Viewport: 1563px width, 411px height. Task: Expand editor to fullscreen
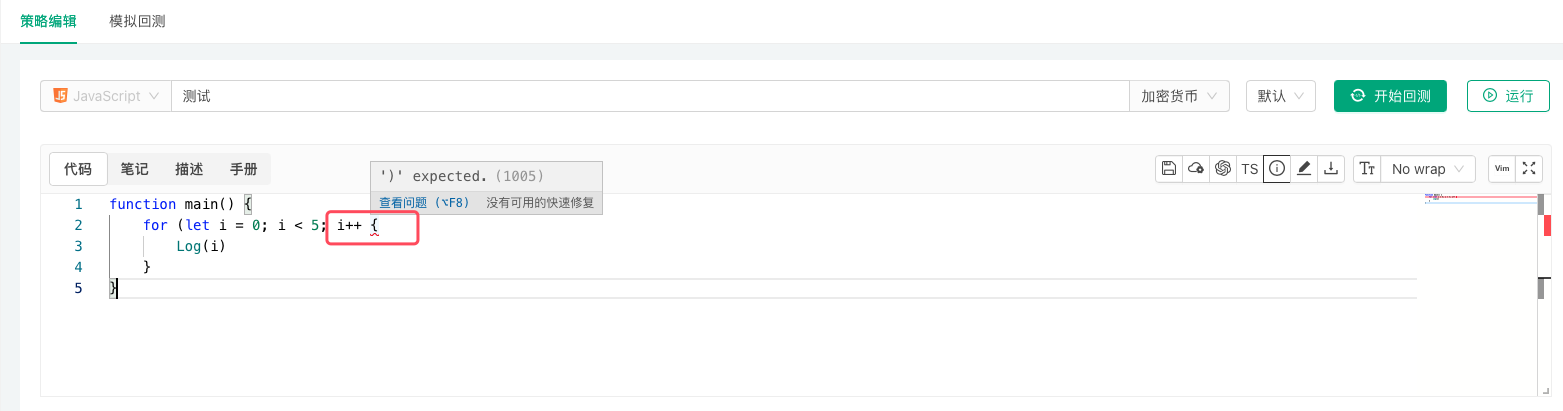pos(1528,169)
